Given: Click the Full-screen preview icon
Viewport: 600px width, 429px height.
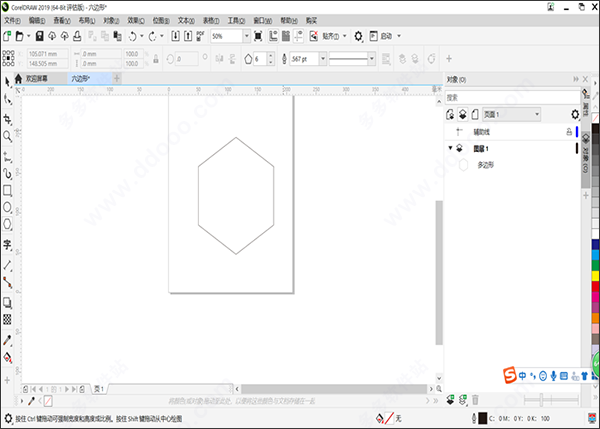Looking at the screenshot, I should [258, 36].
